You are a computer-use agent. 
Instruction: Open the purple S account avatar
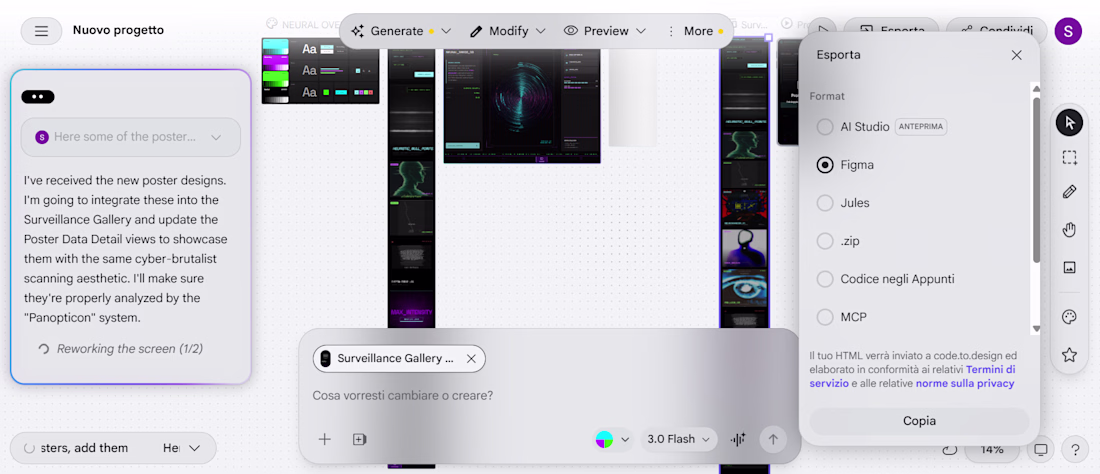pos(1068,31)
